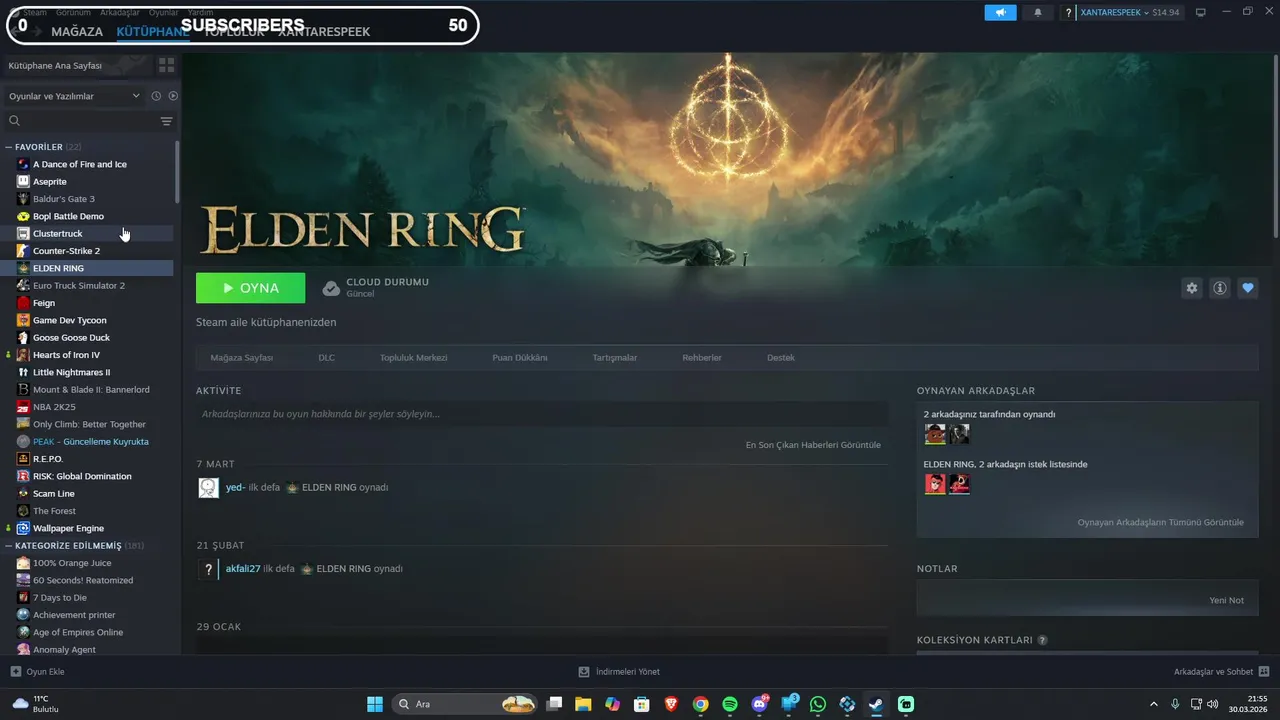Viewport: 1280px width, 720px height.
Task: Click Oynayan Arkadaşların Tümünü Görüntüle
Action: pyautogui.click(x=1160, y=522)
